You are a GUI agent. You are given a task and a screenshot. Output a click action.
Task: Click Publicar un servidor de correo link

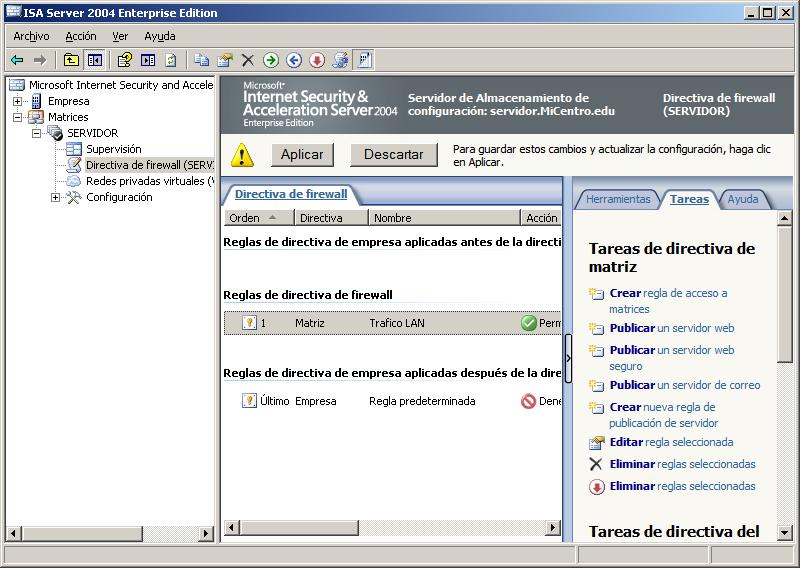pyautogui.click(x=684, y=385)
